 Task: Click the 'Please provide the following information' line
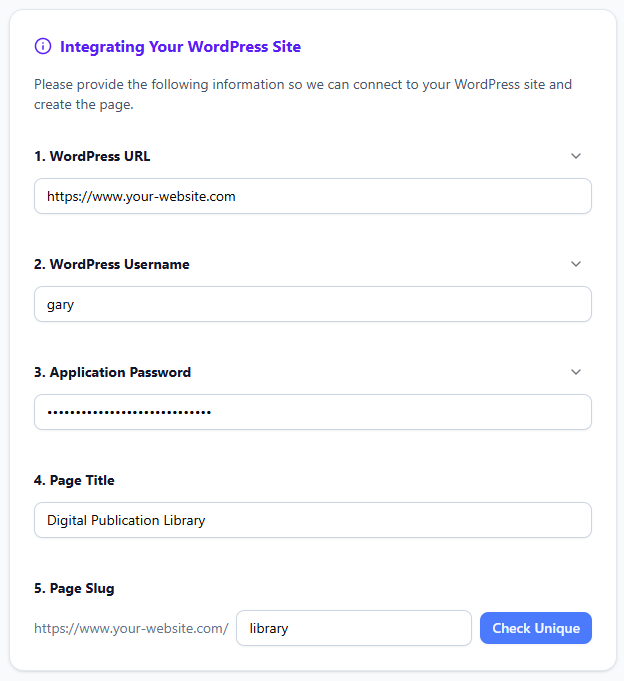coord(302,84)
